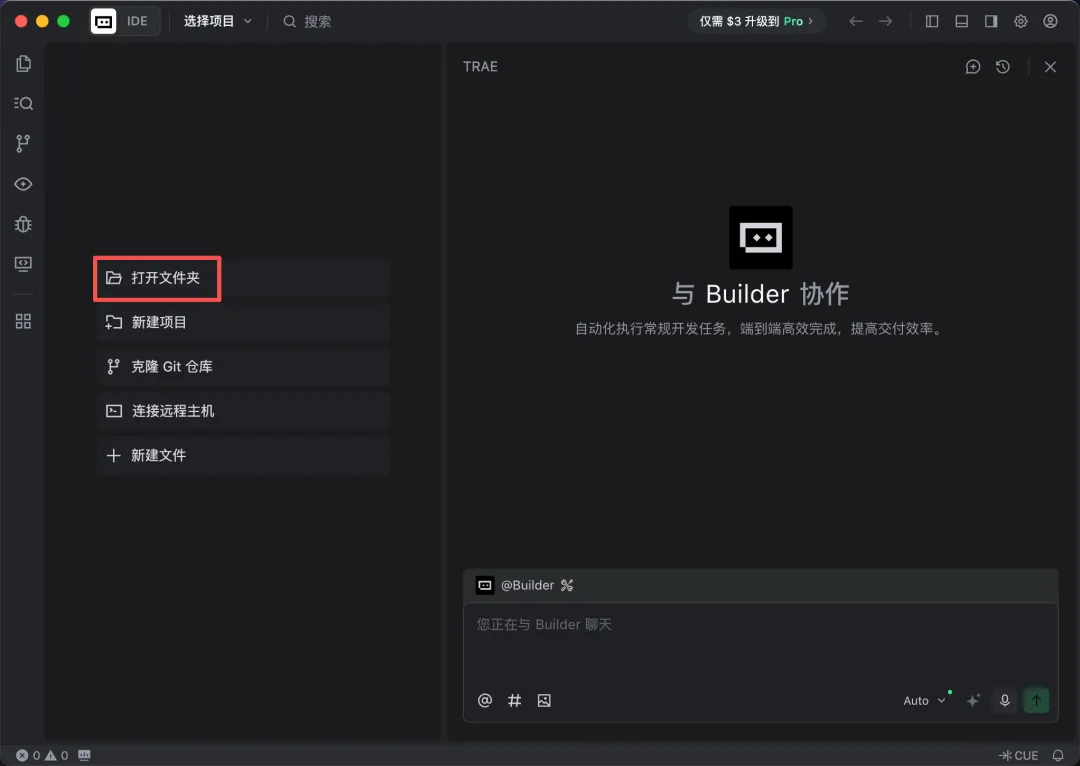
Task: Click the @ mention icon in chat input
Action: (x=485, y=701)
